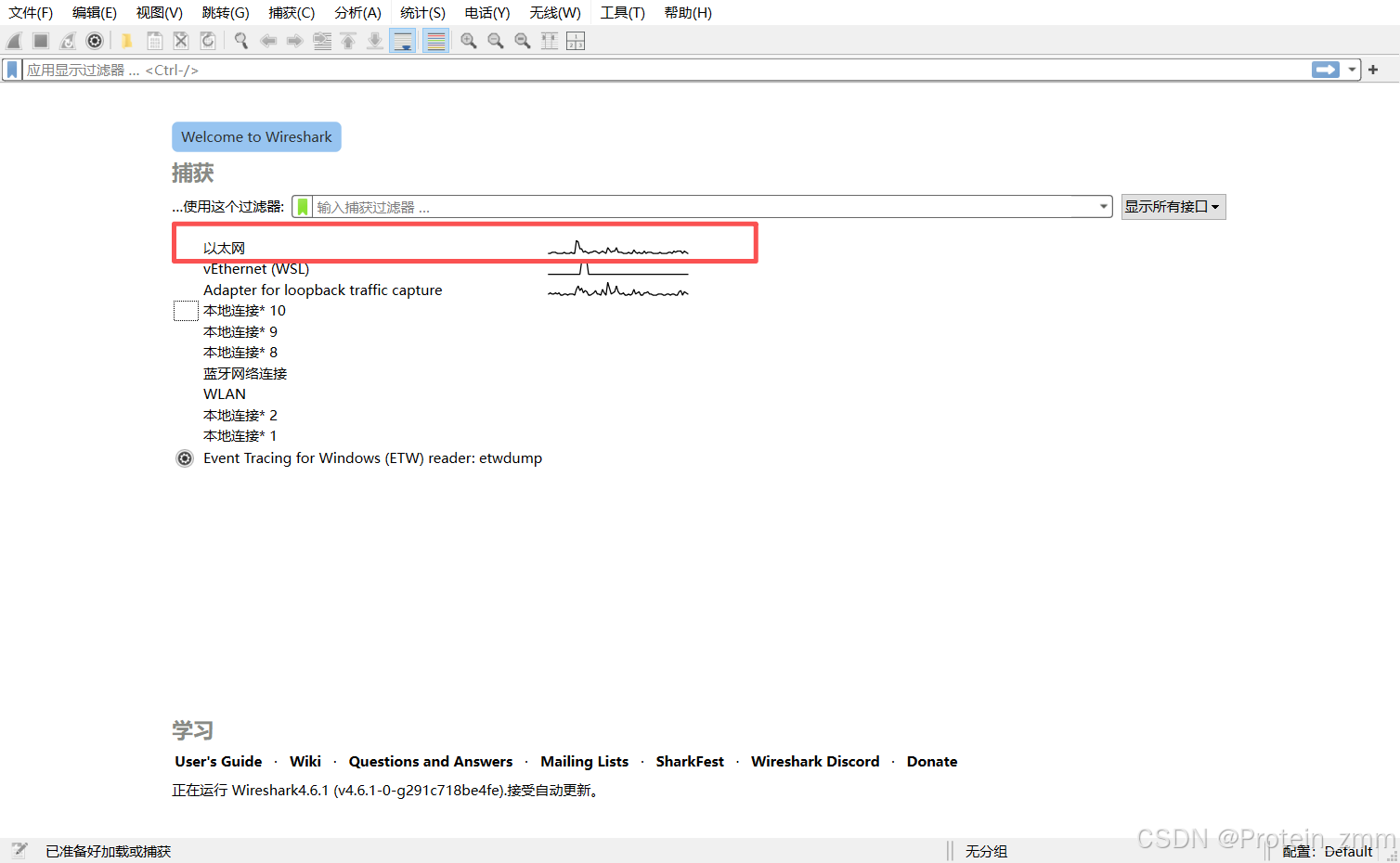Zoom in on the main window text
Viewport: 1400px width, 863px height.
coord(469,41)
